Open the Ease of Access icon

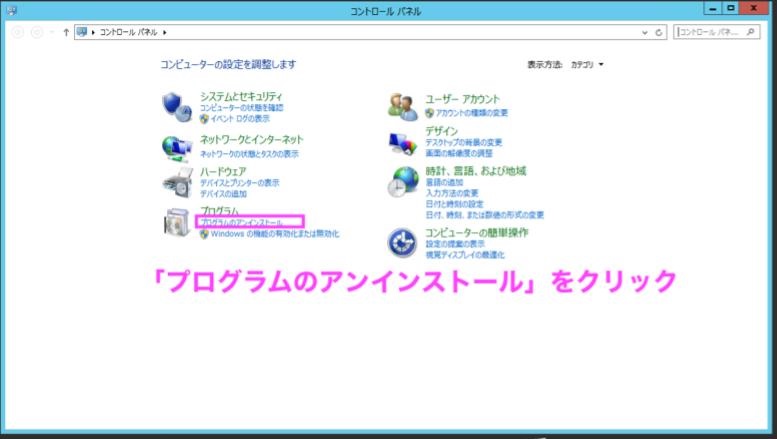[x=403, y=241]
